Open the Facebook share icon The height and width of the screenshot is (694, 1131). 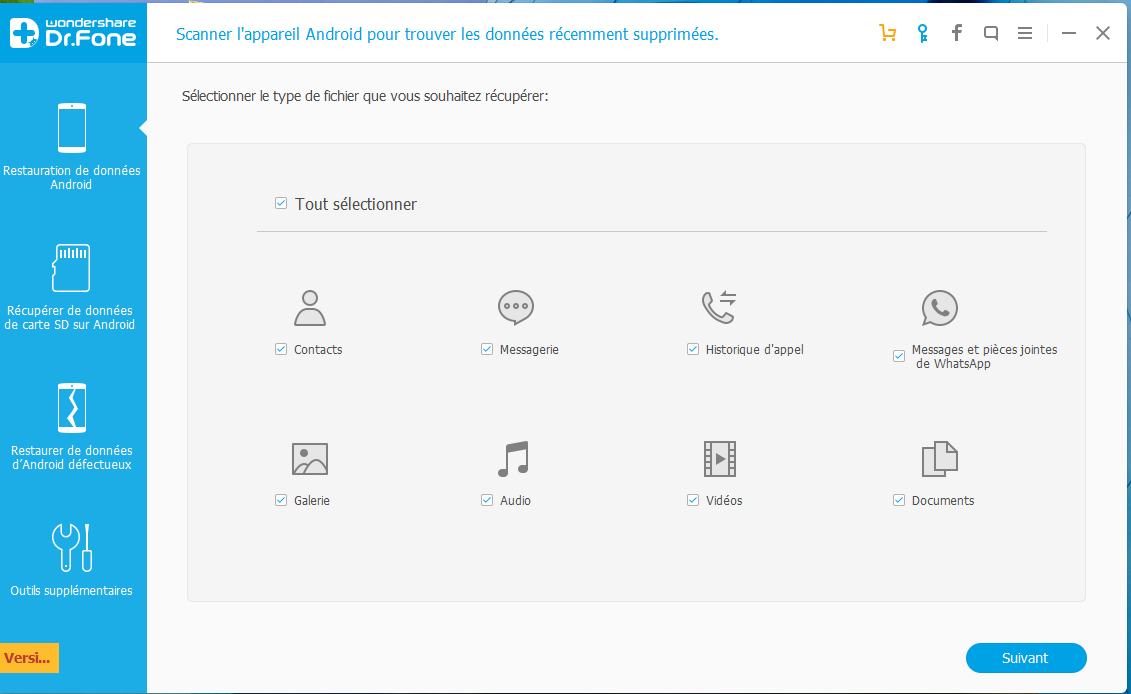(x=956, y=32)
